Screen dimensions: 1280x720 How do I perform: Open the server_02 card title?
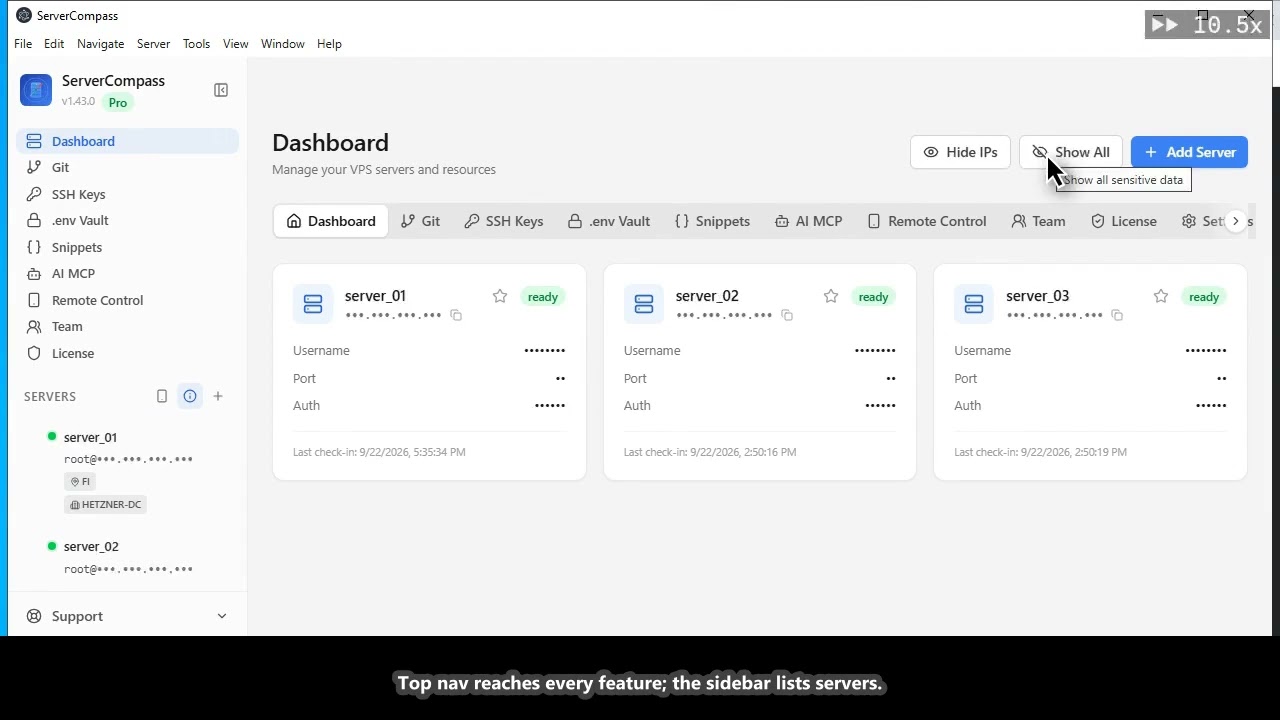click(707, 296)
